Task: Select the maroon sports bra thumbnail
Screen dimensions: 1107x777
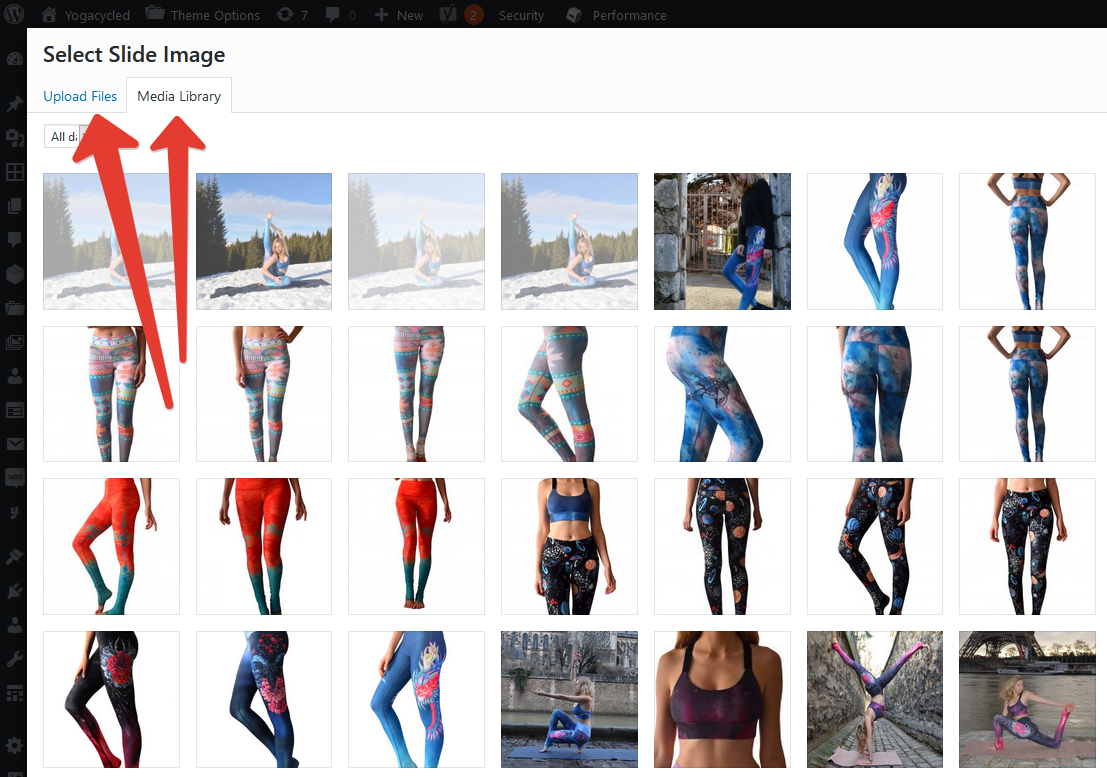Action: (722, 699)
